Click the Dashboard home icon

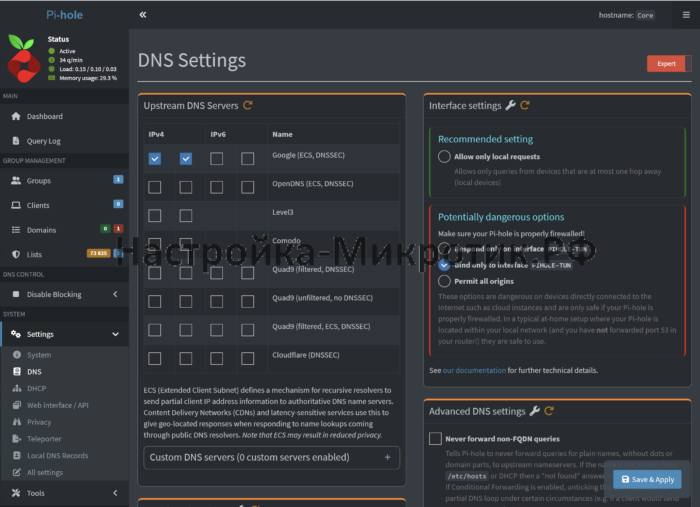[x=16, y=116]
